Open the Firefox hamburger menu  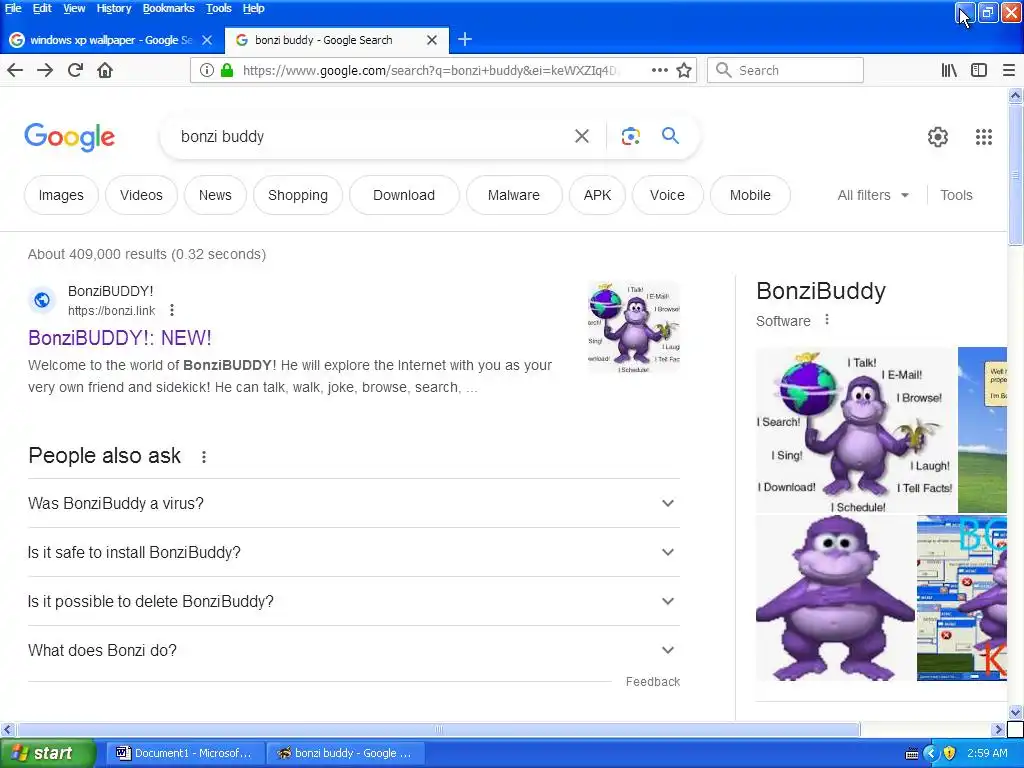click(x=1009, y=70)
